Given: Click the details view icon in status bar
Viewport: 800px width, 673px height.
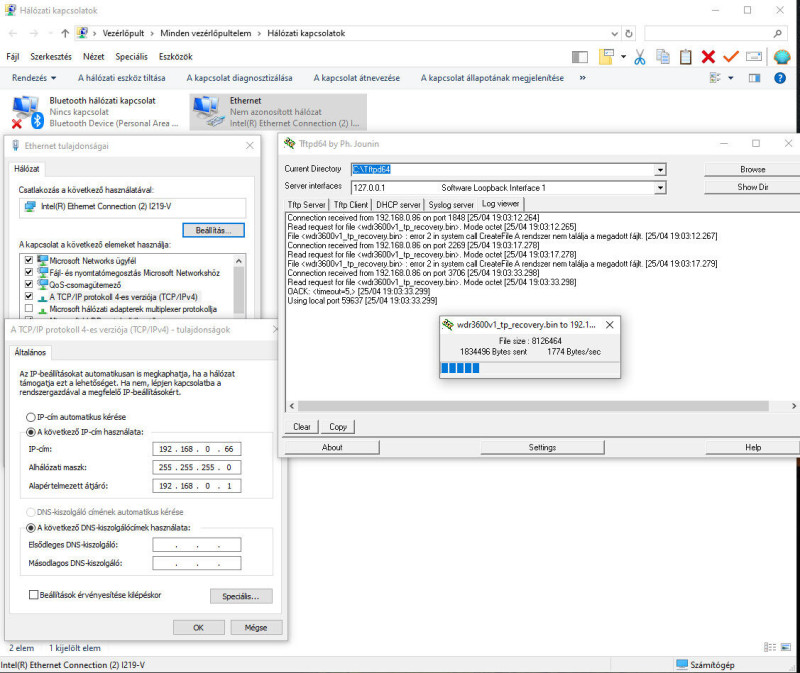Looking at the screenshot, I should point(769,647).
